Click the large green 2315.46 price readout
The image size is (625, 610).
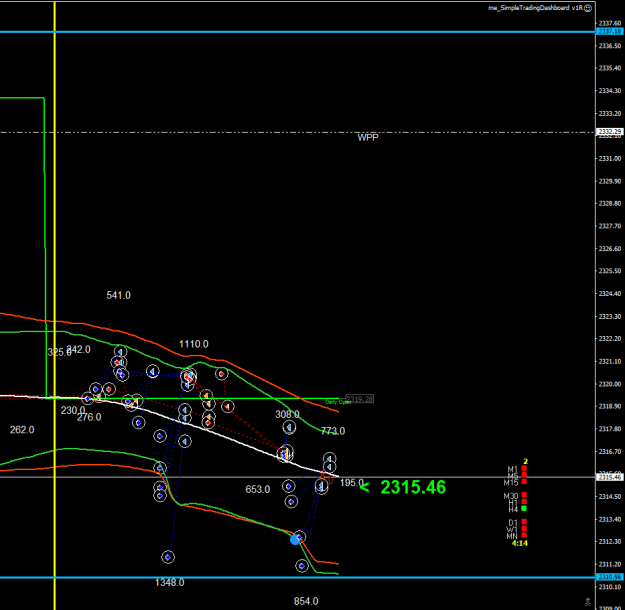click(413, 487)
